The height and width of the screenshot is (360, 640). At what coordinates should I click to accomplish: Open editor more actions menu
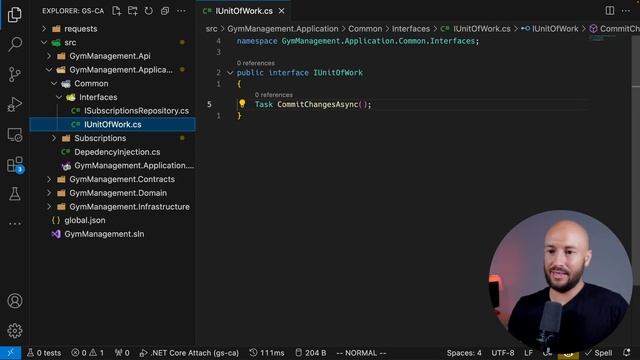[626, 11]
